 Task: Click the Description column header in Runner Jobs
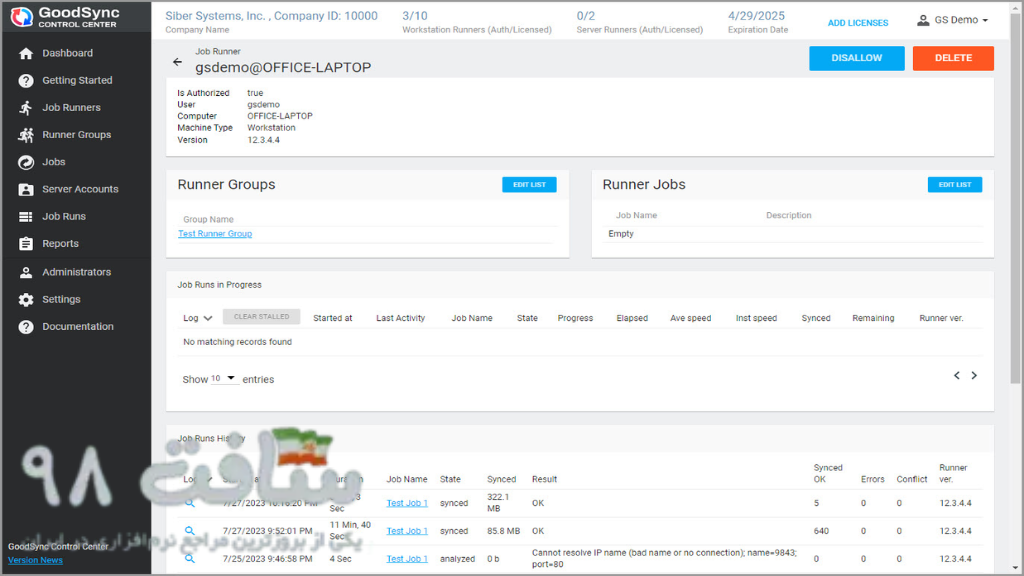click(x=788, y=216)
